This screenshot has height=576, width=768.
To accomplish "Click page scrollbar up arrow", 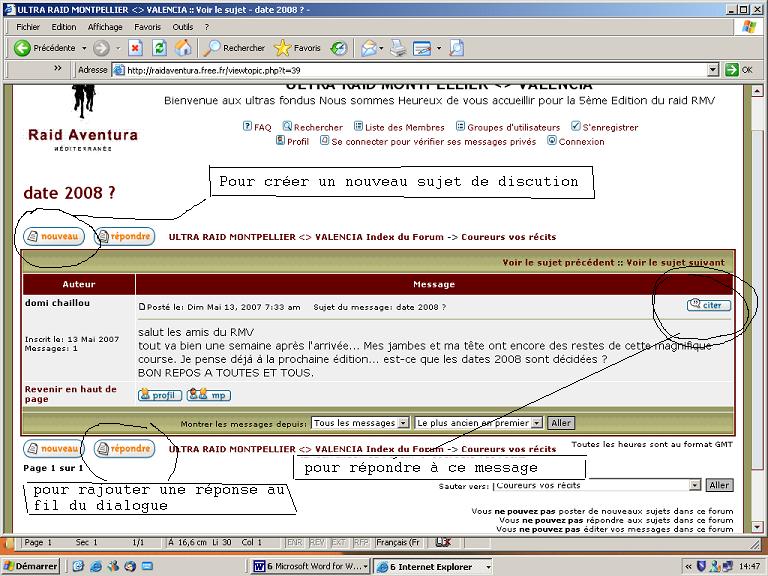I will 757,91.
